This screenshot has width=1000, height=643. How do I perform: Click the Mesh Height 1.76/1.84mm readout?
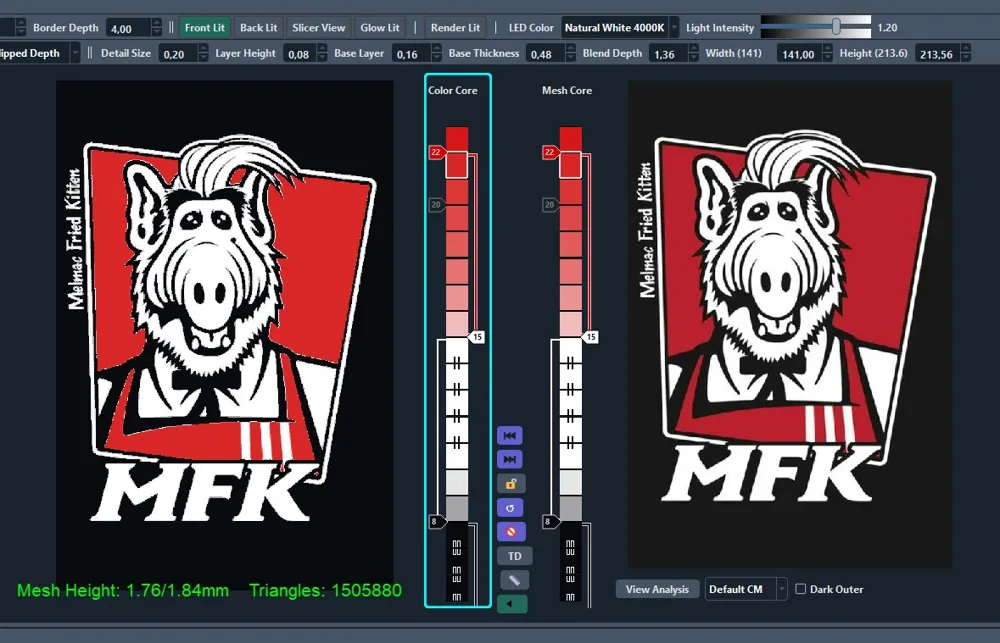[x=122, y=590]
